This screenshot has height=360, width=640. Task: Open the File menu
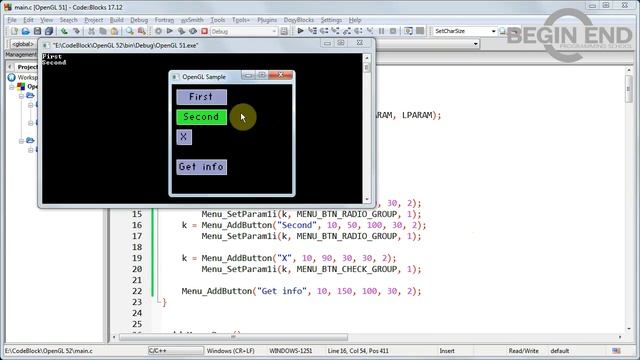[x=12, y=20]
